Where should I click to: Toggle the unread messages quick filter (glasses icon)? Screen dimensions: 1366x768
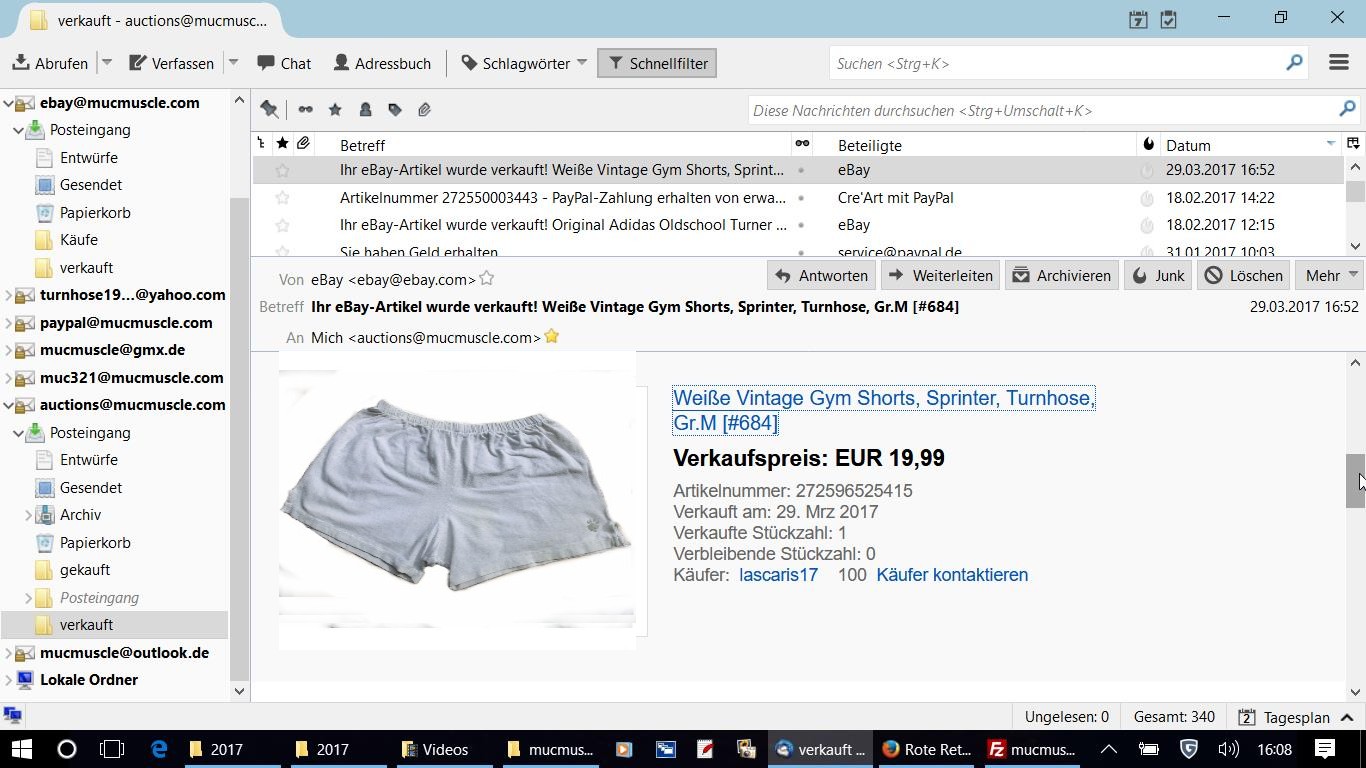coord(305,110)
